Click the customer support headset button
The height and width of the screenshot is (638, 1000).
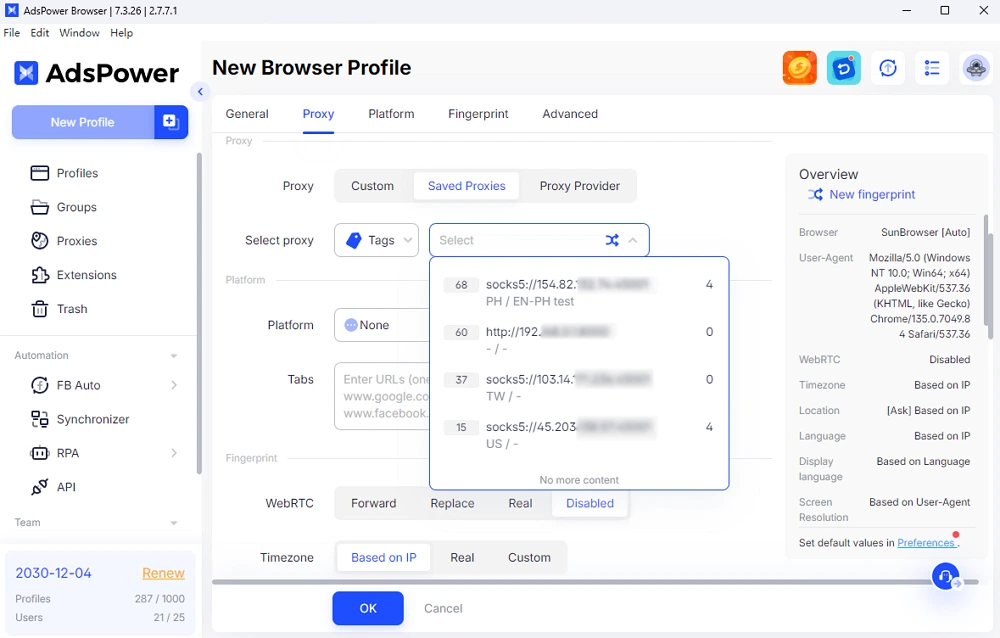coord(946,576)
